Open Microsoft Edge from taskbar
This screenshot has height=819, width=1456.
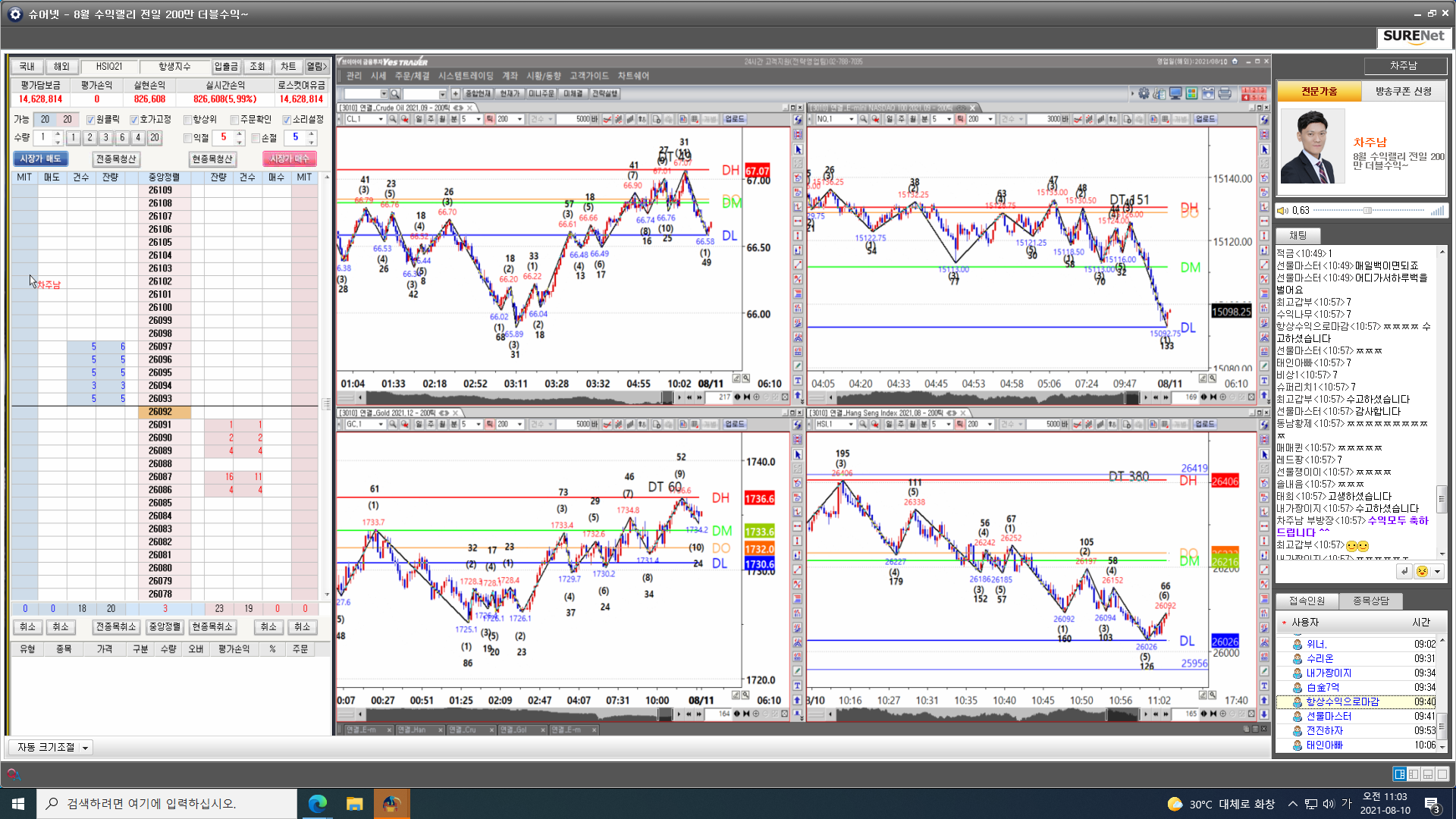(317, 803)
